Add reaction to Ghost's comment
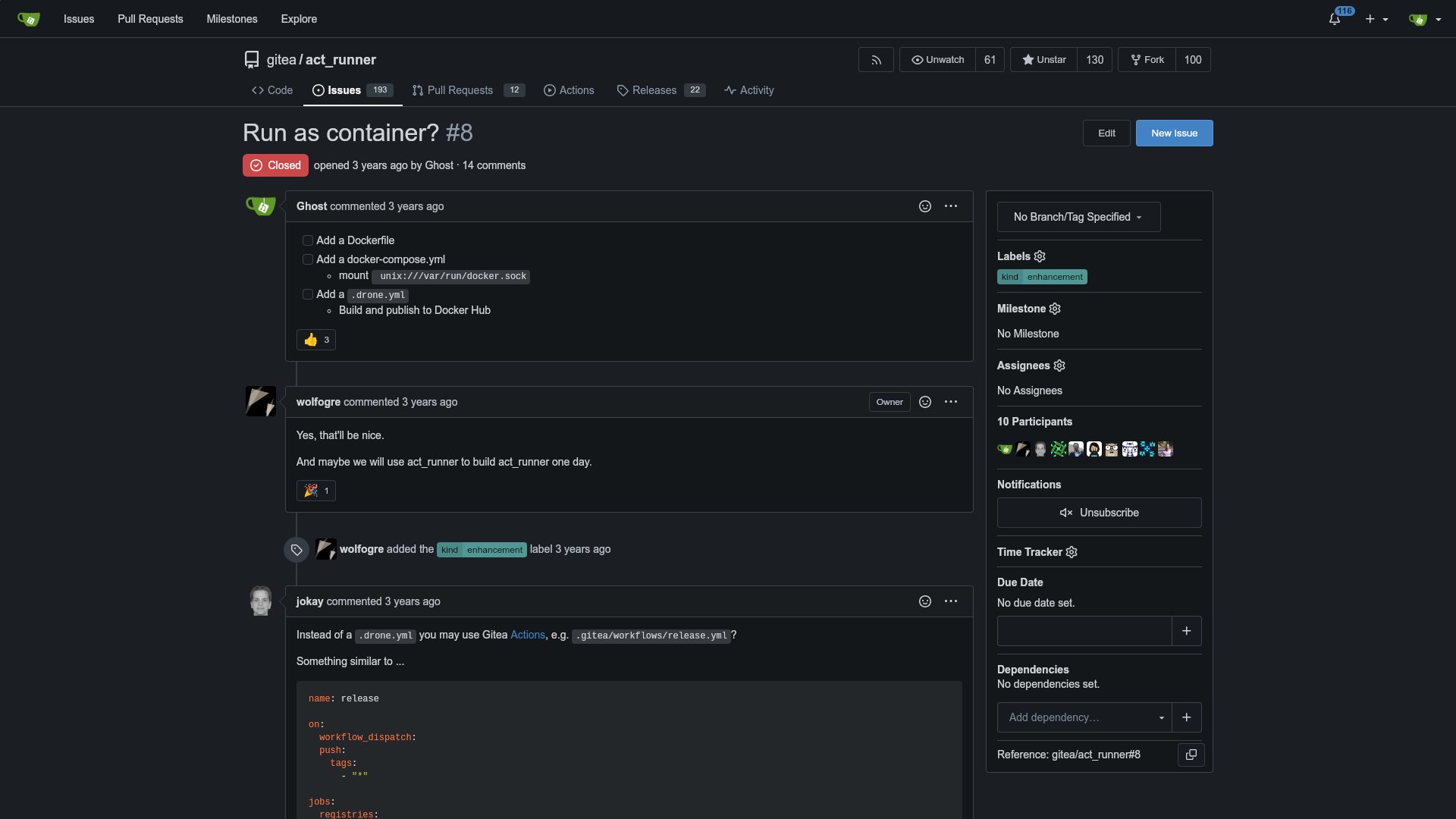Screen dimensions: 1456x819 [x=924, y=206]
